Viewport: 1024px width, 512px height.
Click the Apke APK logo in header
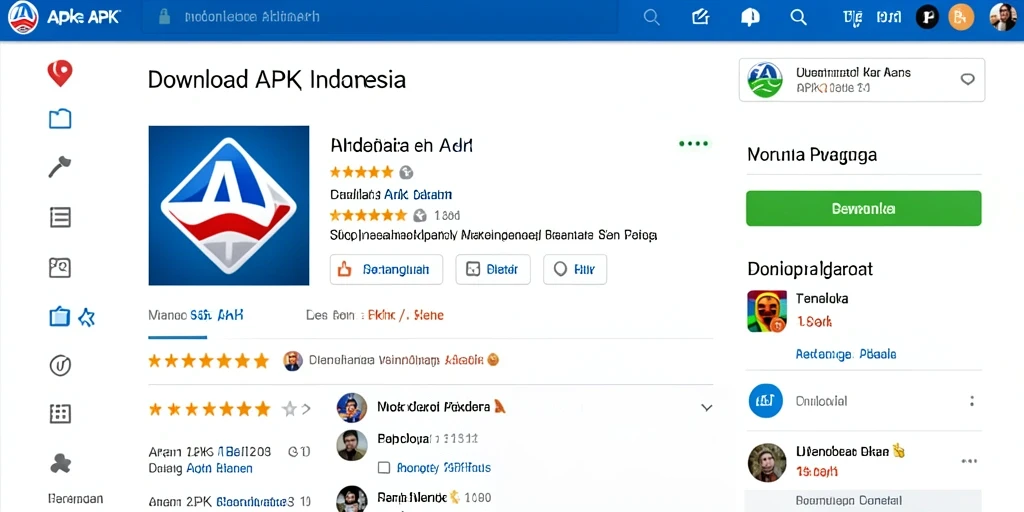click(x=23, y=18)
